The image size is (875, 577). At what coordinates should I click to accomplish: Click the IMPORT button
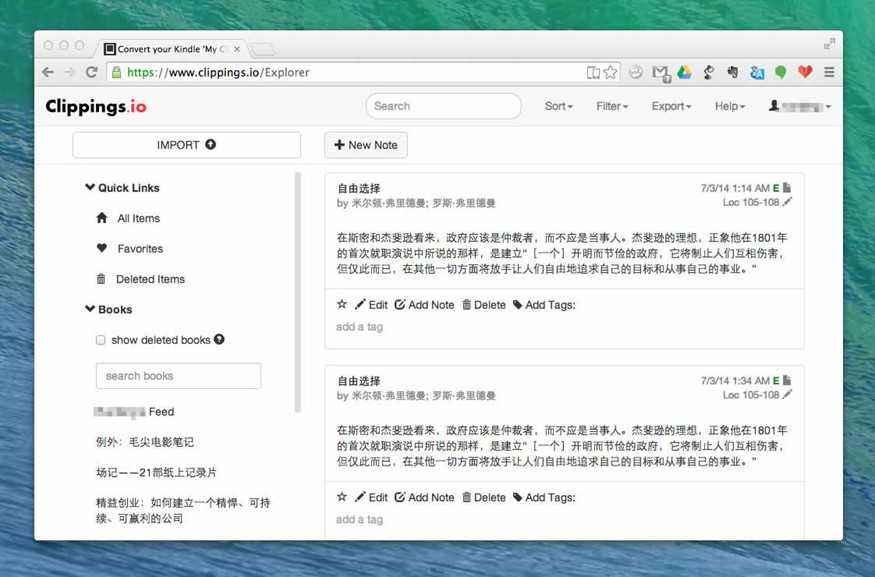pos(186,145)
